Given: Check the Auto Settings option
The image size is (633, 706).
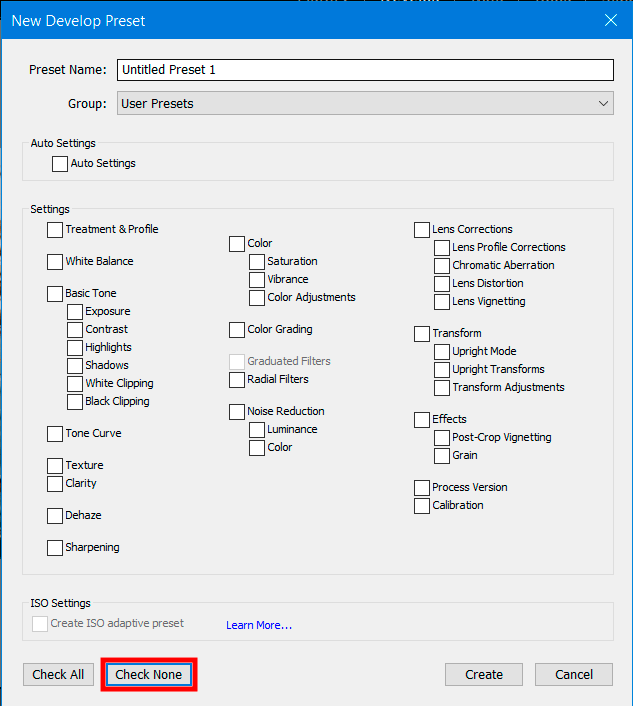Looking at the screenshot, I should (x=60, y=164).
